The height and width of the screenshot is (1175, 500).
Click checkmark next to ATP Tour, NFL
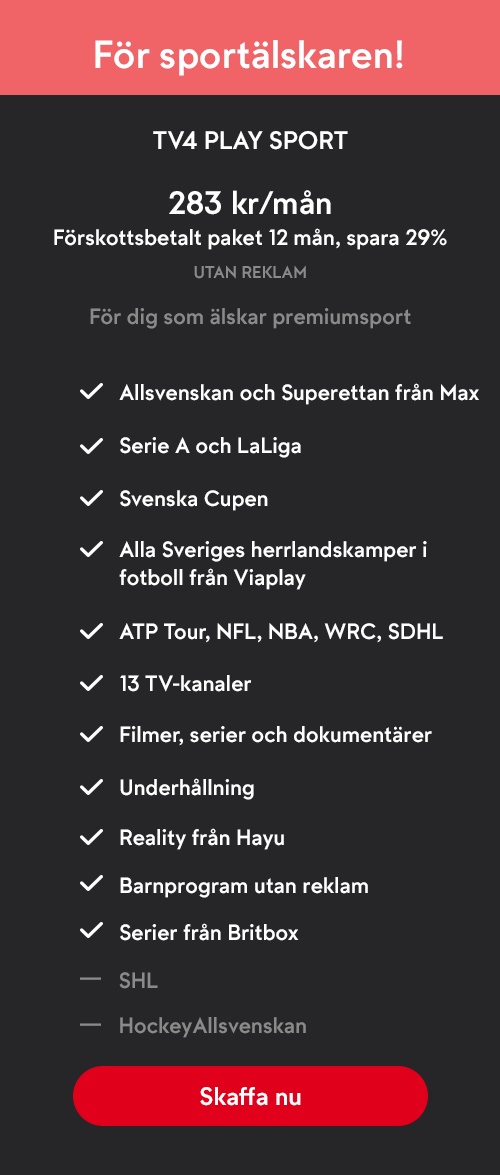tap(91, 632)
